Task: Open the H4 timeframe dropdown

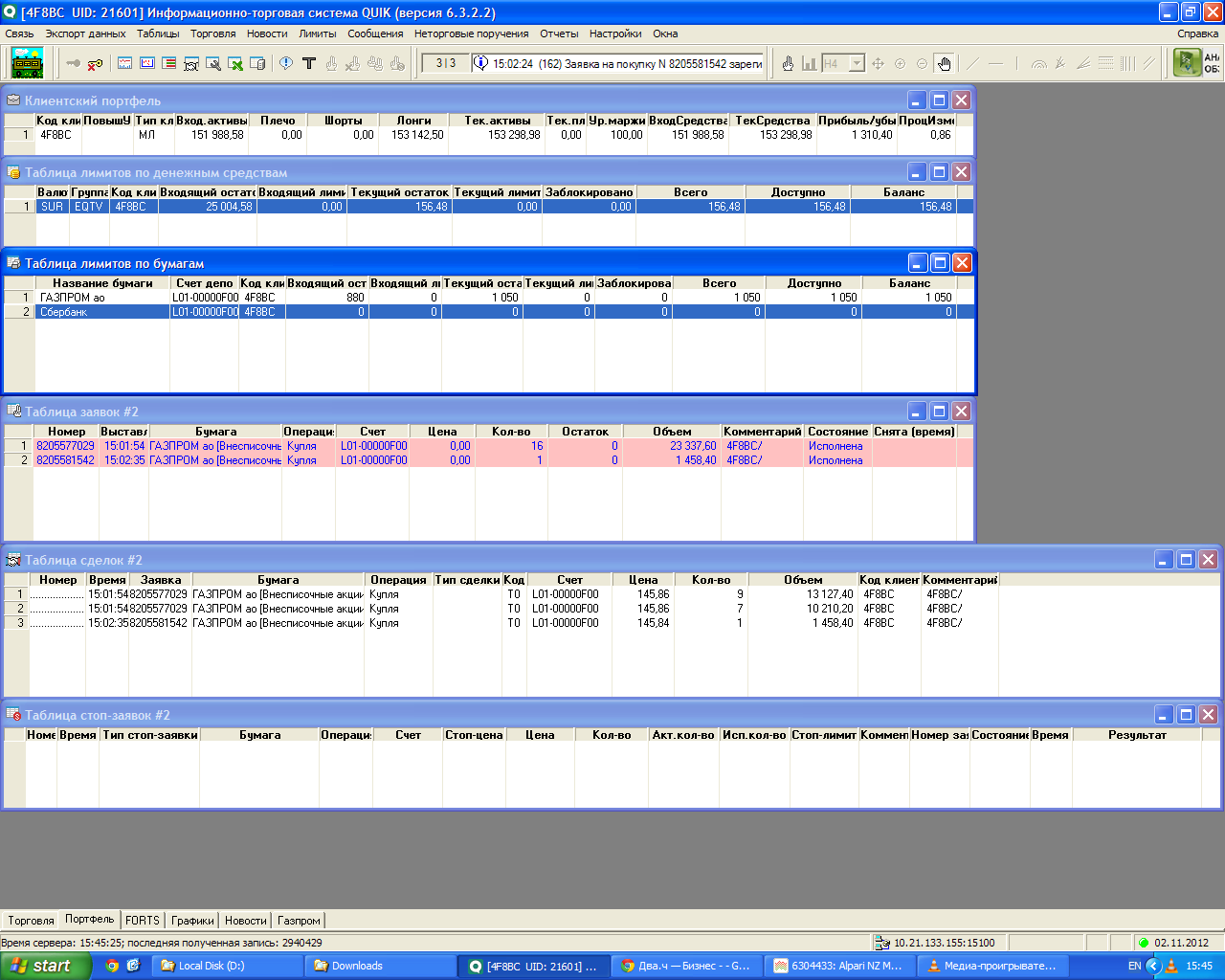Action: (x=857, y=63)
